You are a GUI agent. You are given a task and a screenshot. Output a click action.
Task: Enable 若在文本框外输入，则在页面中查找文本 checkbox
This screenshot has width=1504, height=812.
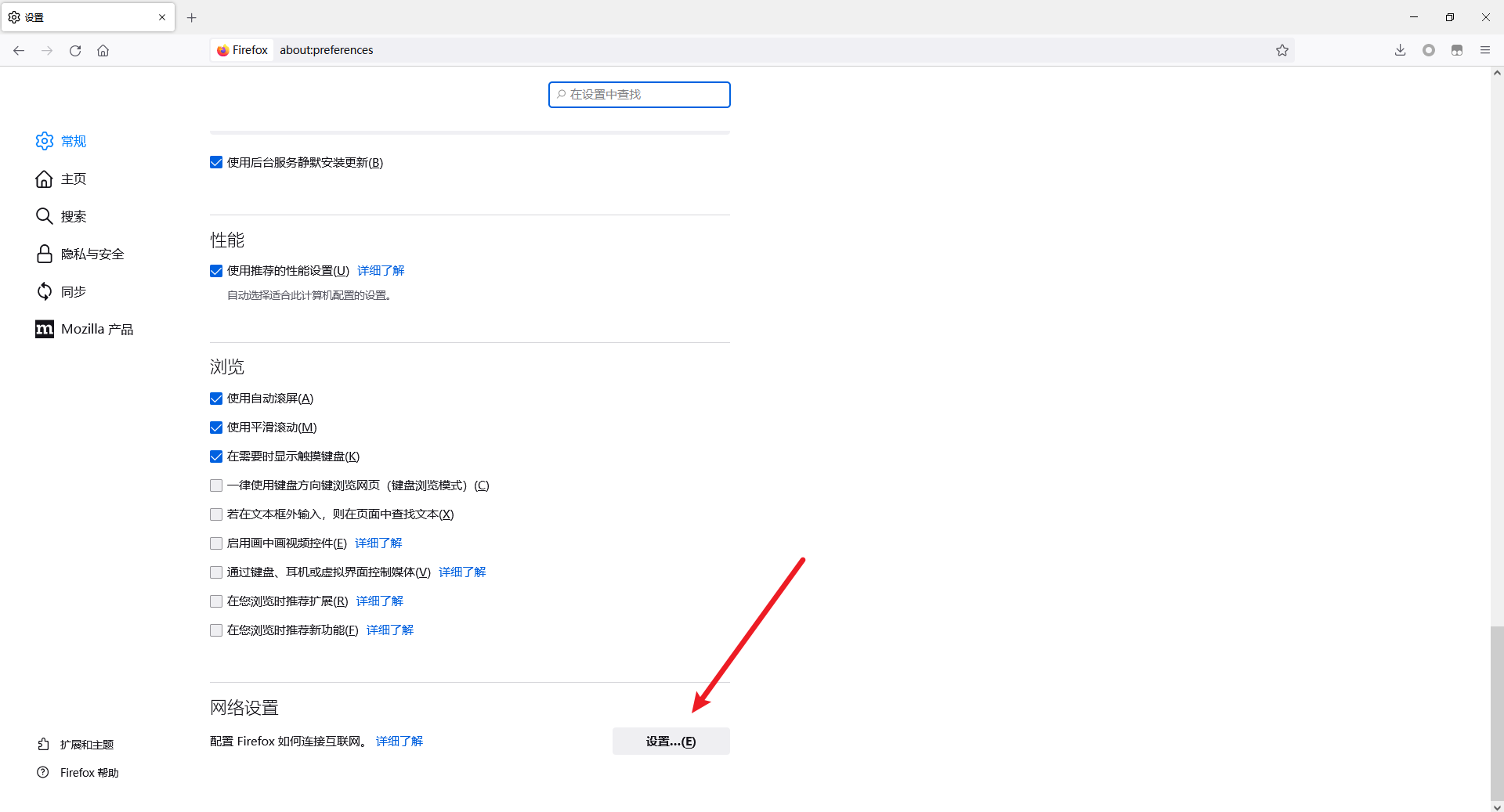[216, 514]
